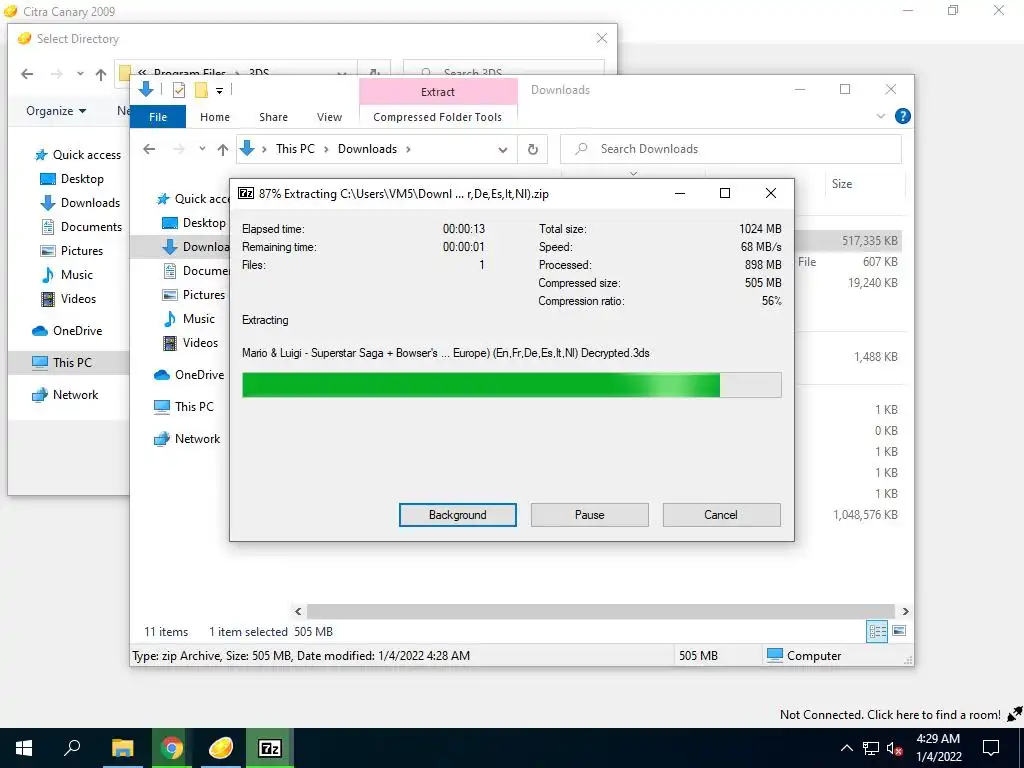Viewport: 1024px width, 768px height.
Task: Open recent locations dropdown in Select Directory
Action: [80, 74]
